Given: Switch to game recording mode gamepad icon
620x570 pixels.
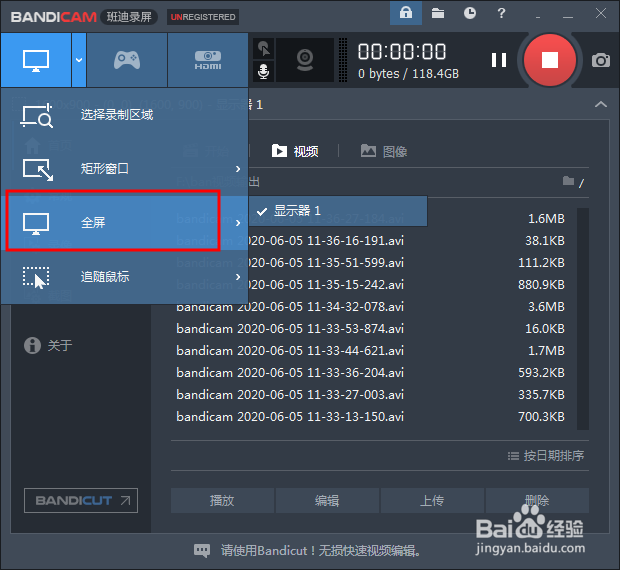Looking at the screenshot, I should click(127, 60).
